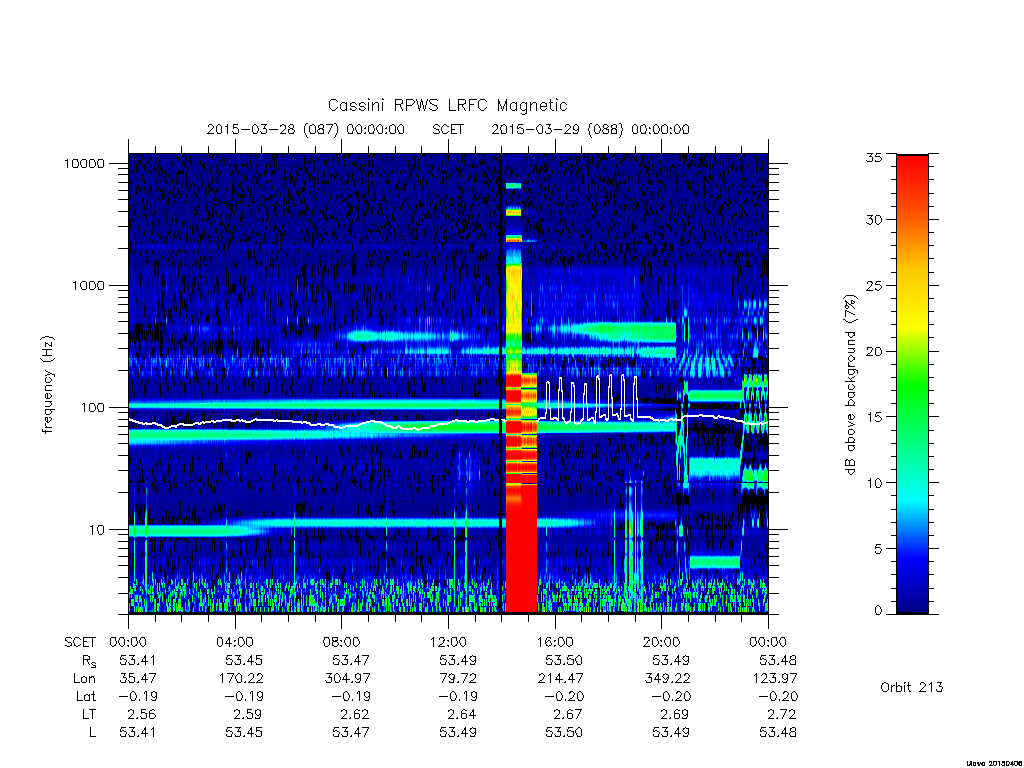The height and width of the screenshot is (768, 1024).
Task: Click the 'Lon' row label
Action: click(84, 679)
